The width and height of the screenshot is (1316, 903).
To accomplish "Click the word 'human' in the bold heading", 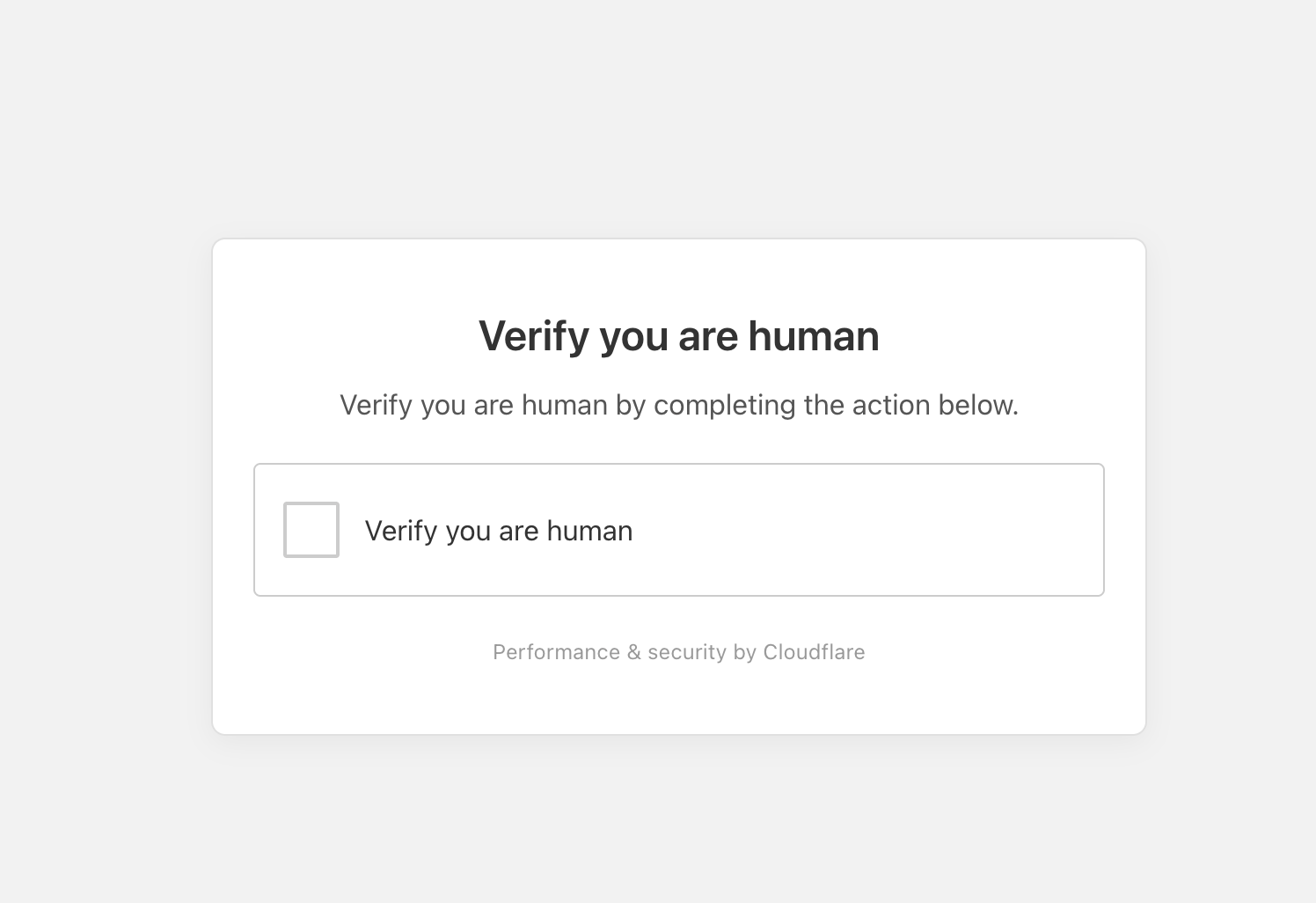I will pos(813,336).
